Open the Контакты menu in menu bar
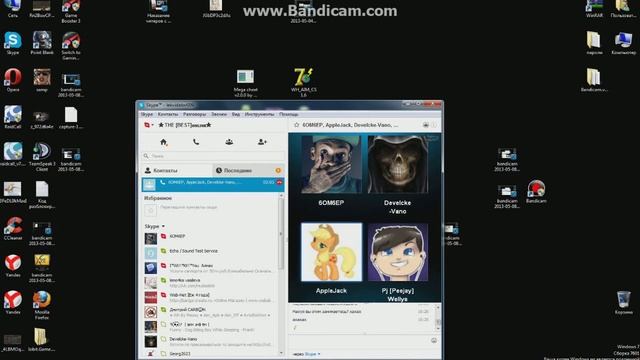640x360 pixels. coord(168,114)
